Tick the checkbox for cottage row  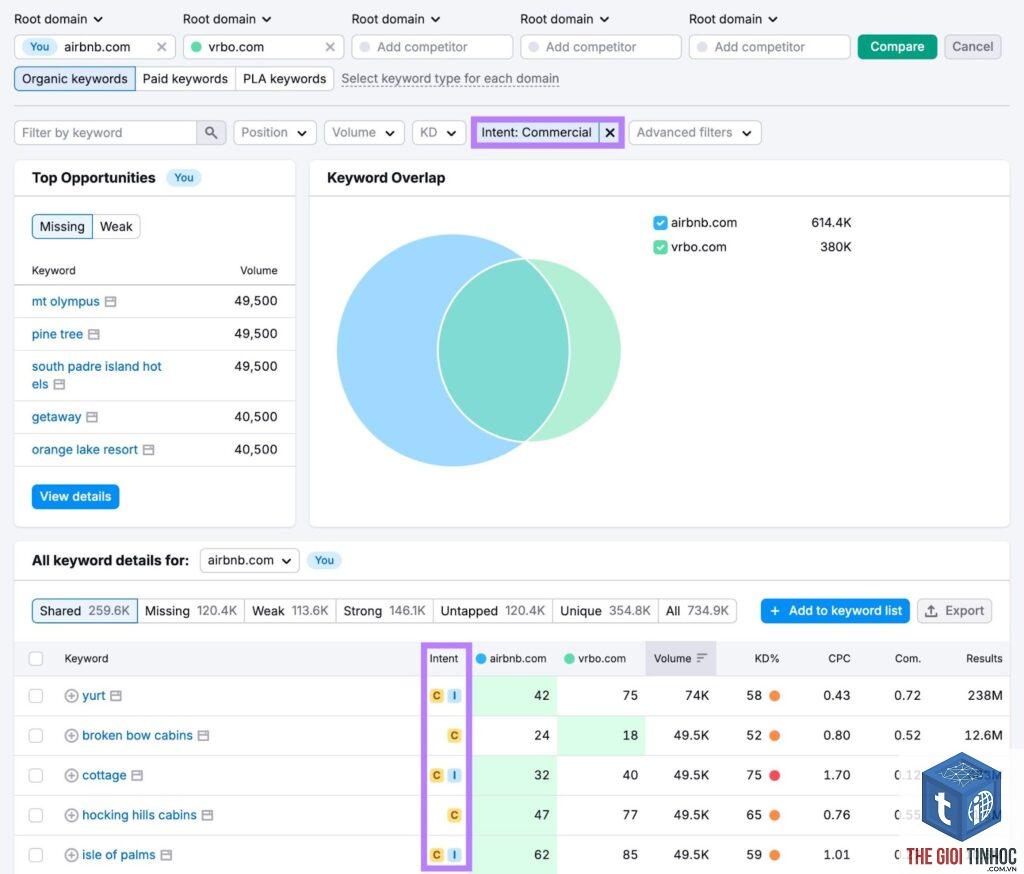[36, 775]
